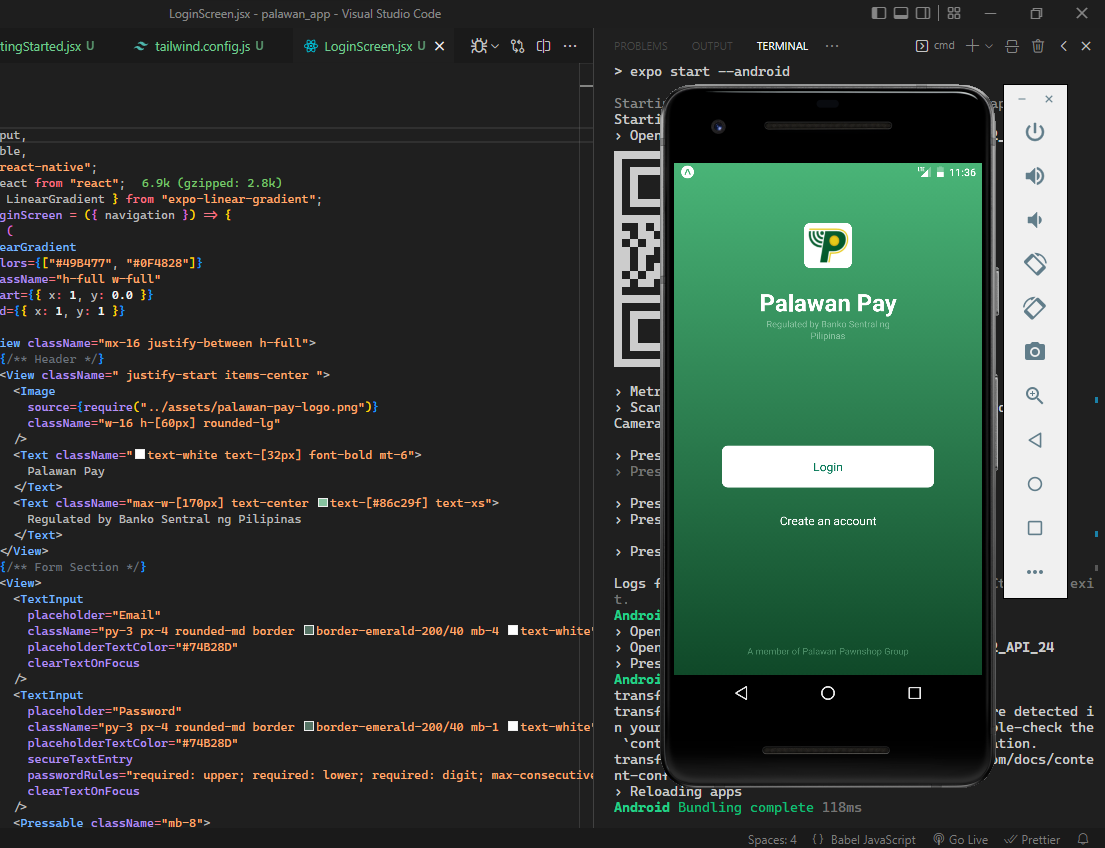This screenshot has width=1105, height=848.
Task: Click the #86c29f color swatch
Action: coord(323,503)
